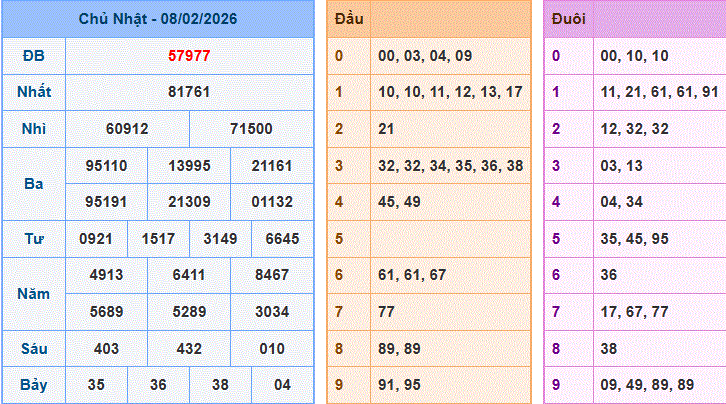Select Đuôi row 9 values 09, 49, 89, 89
Viewport: 726px width, 404px height.
point(647,385)
